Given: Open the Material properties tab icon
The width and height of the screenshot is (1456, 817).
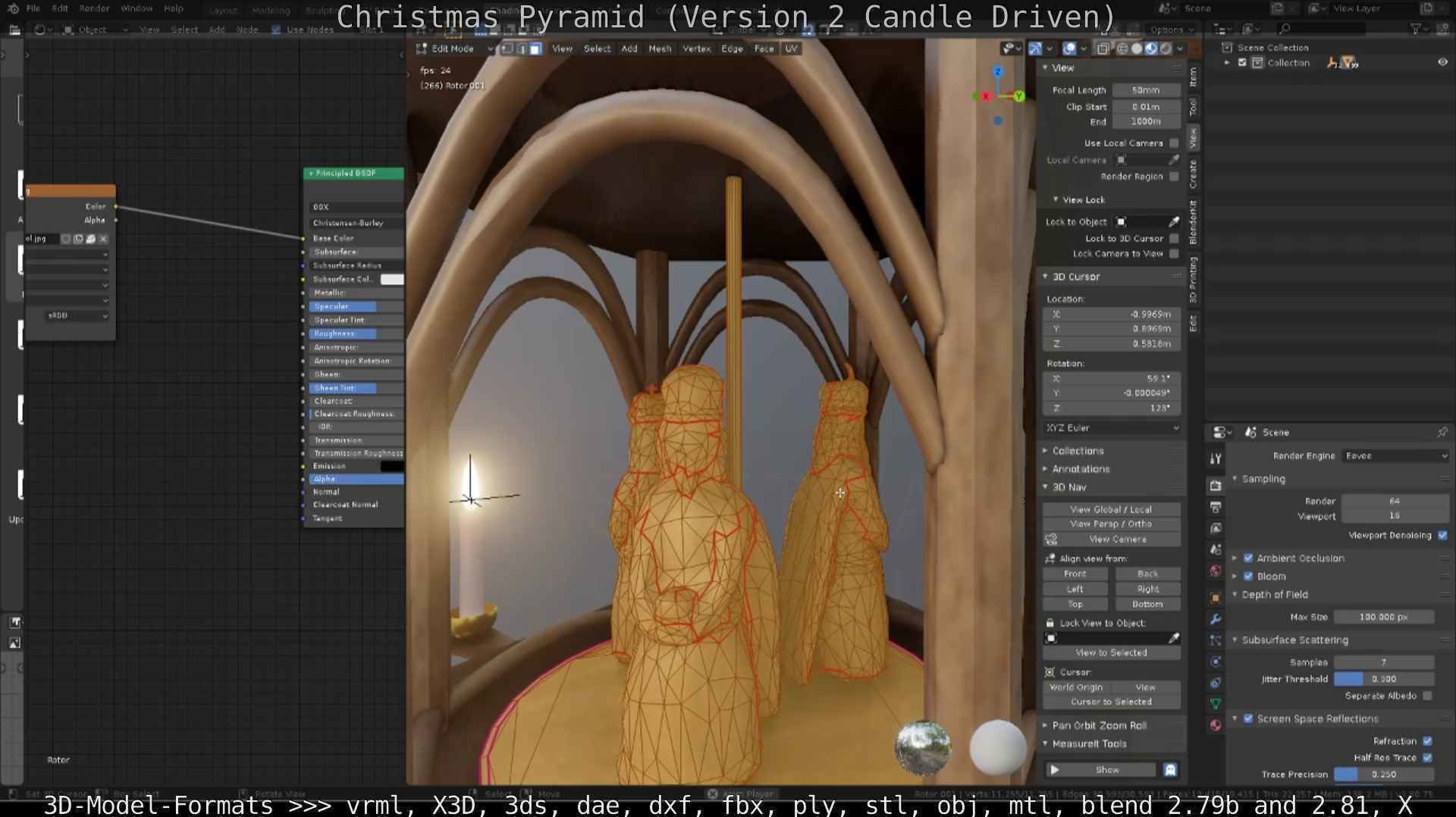Looking at the screenshot, I should click(1216, 725).
